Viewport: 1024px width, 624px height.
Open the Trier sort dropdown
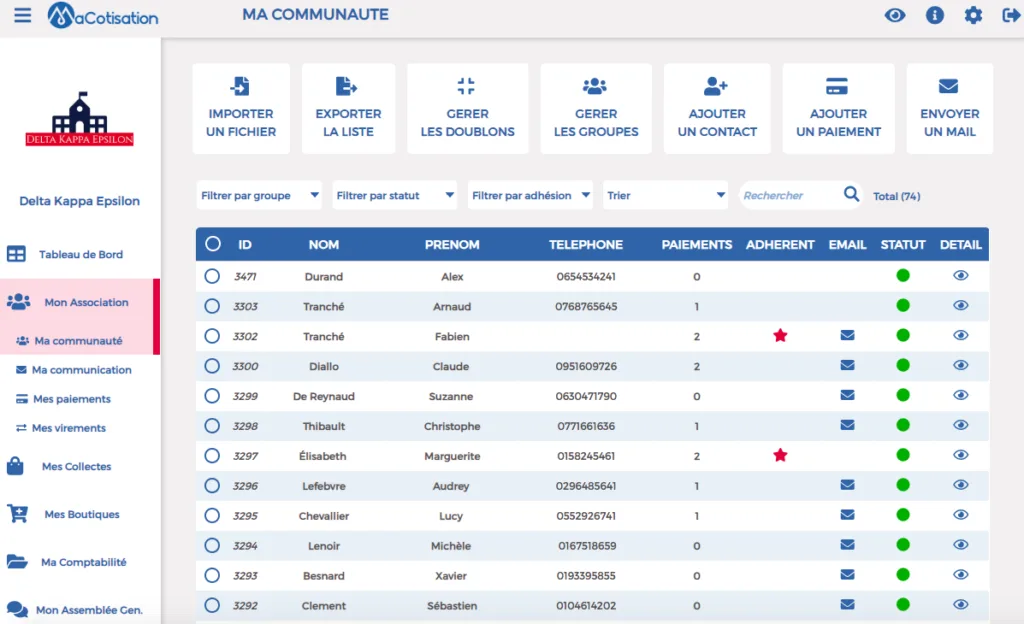(x=665, y=195)
